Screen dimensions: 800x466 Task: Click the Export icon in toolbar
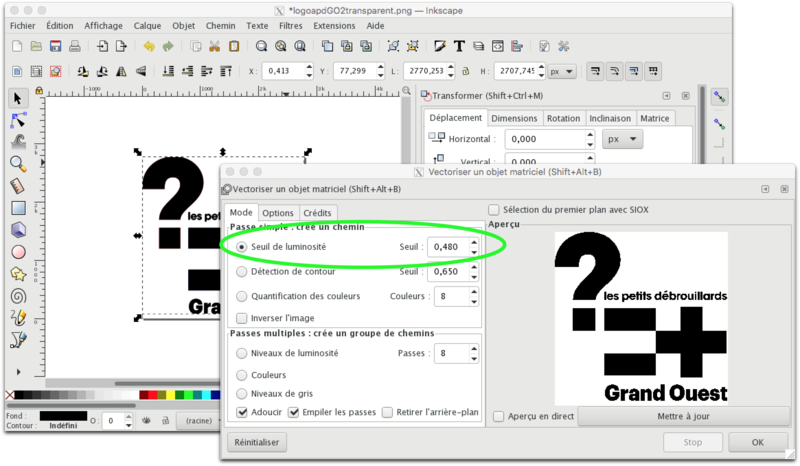click(121, 46)
